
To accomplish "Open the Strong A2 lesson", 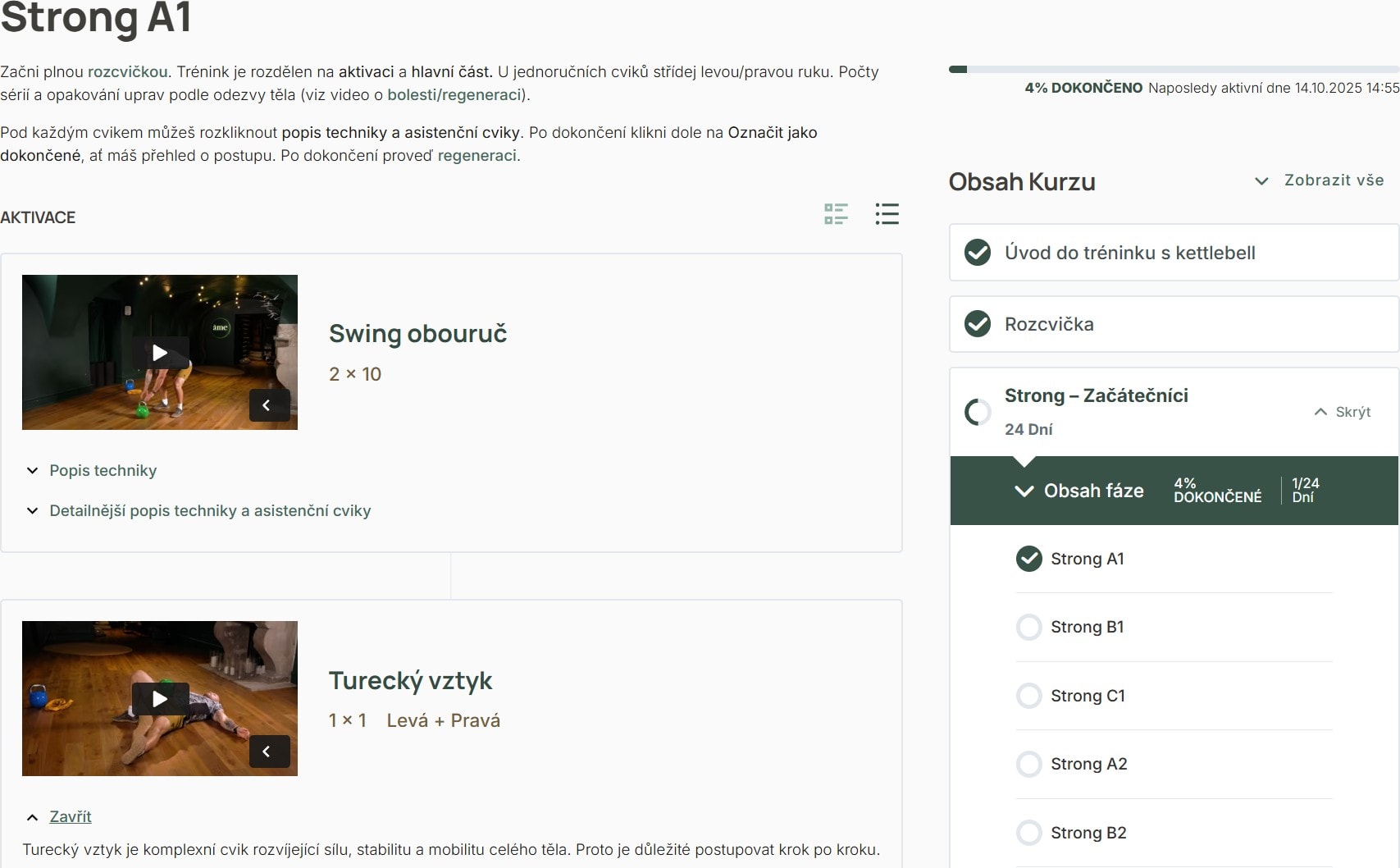I will coord(1088,764).
